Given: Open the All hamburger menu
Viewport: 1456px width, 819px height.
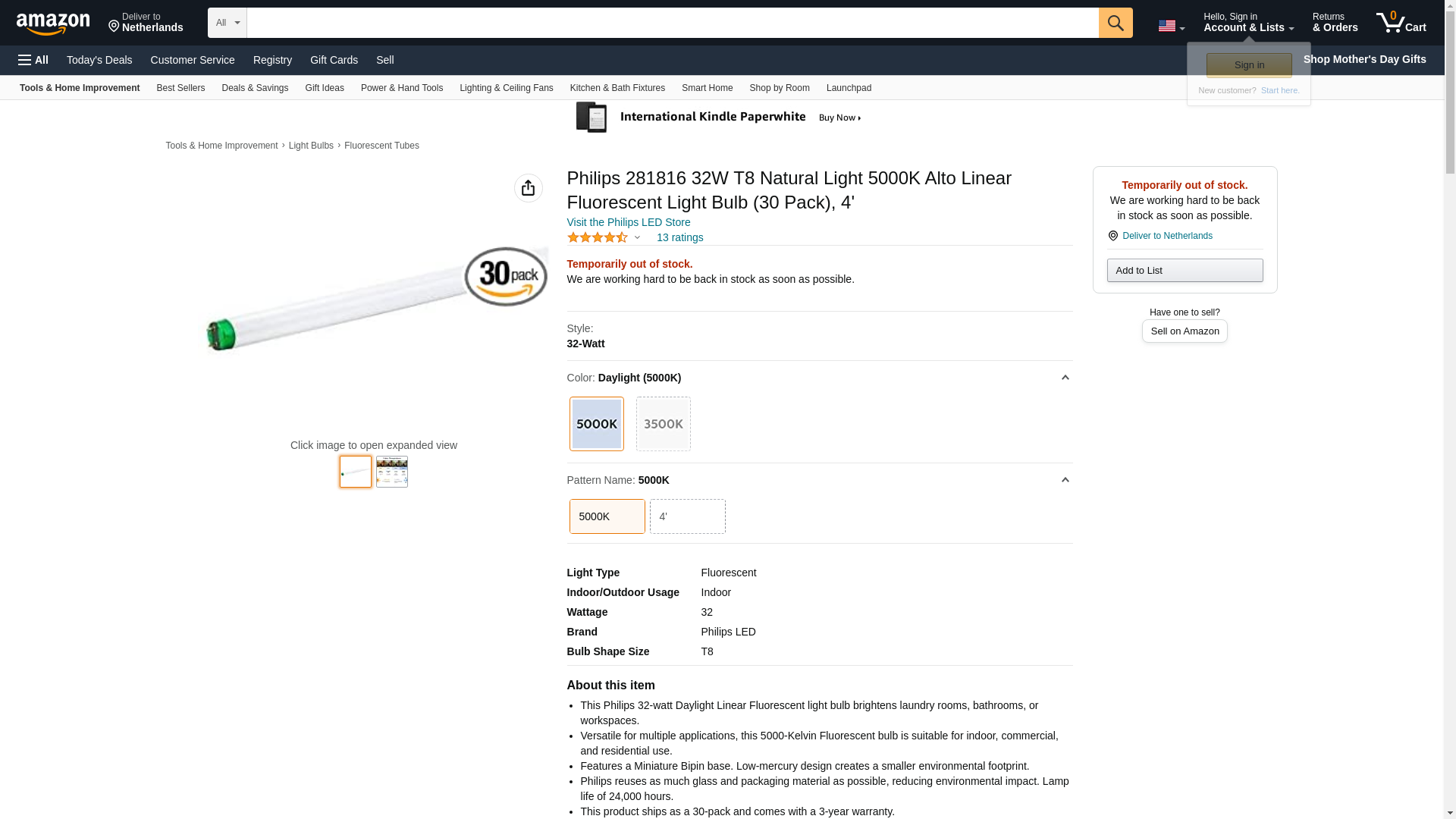Looking at the screenshot, I should pyautogui.click(x=33, y=60).
